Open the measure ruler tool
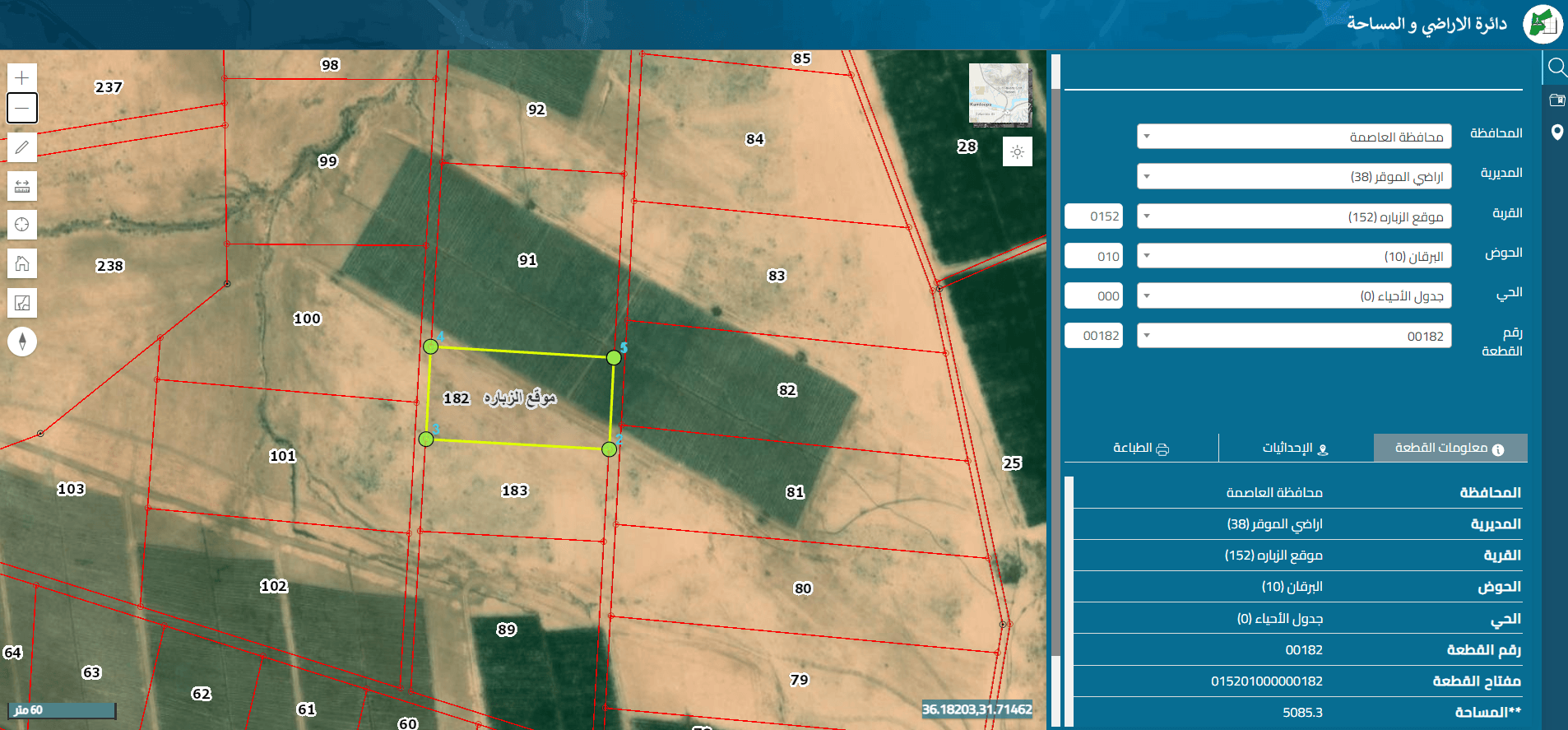Image resolution: width=1568 pixels, height=730 pixels. 22,186
